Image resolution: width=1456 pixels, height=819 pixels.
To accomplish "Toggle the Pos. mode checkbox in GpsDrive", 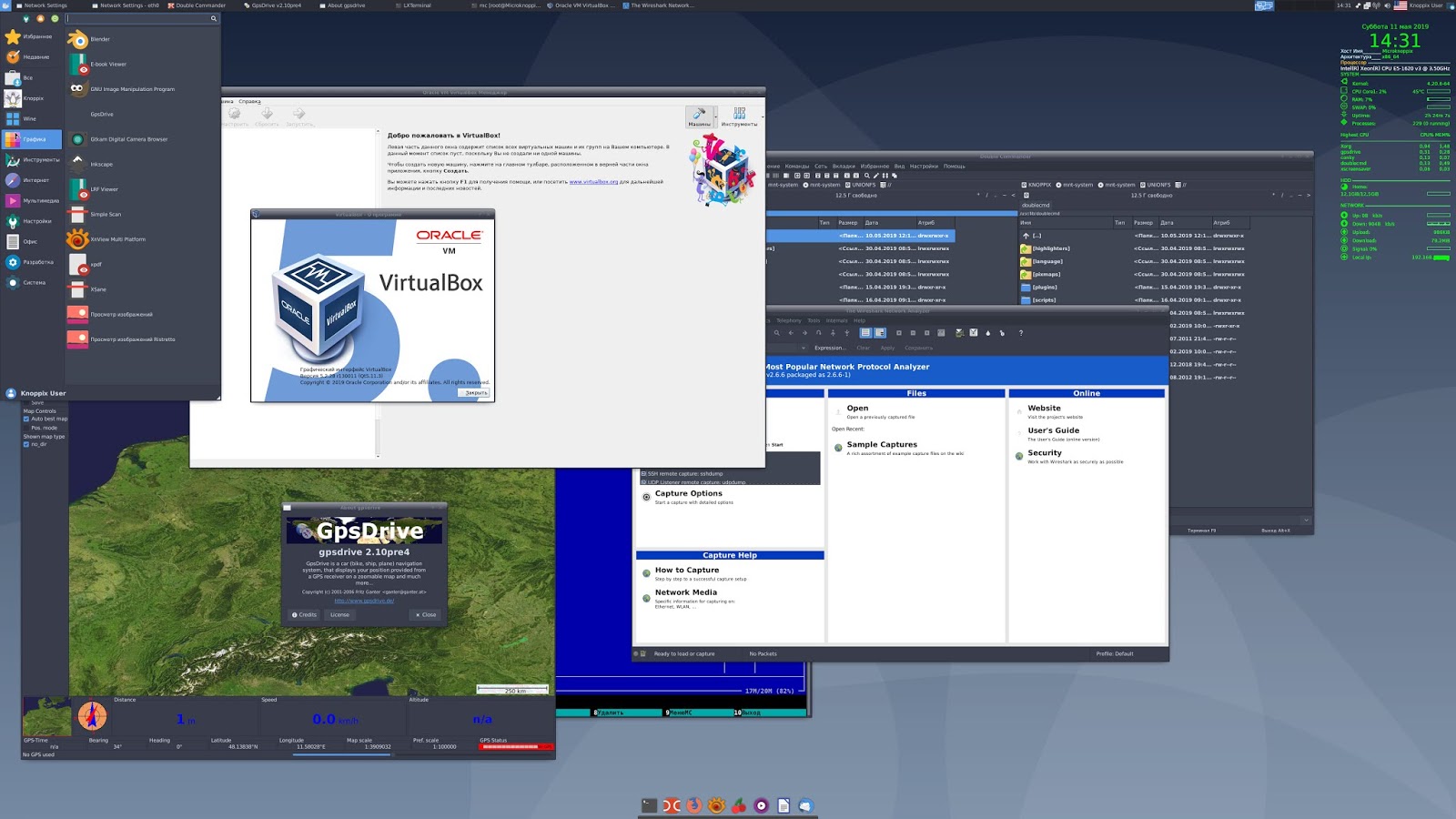I will [26, 428].
